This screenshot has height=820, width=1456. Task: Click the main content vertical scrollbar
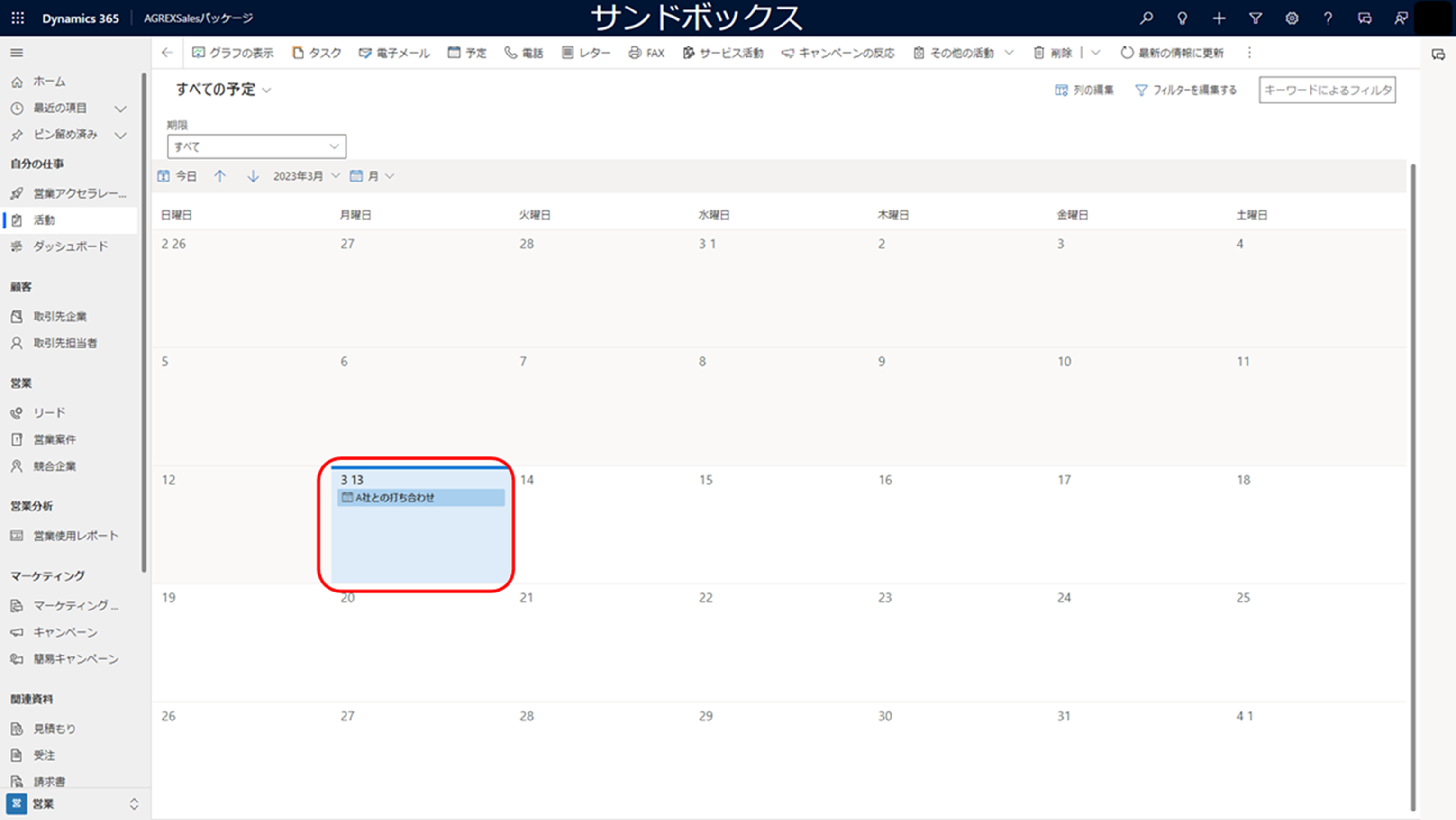(1413, 487)
